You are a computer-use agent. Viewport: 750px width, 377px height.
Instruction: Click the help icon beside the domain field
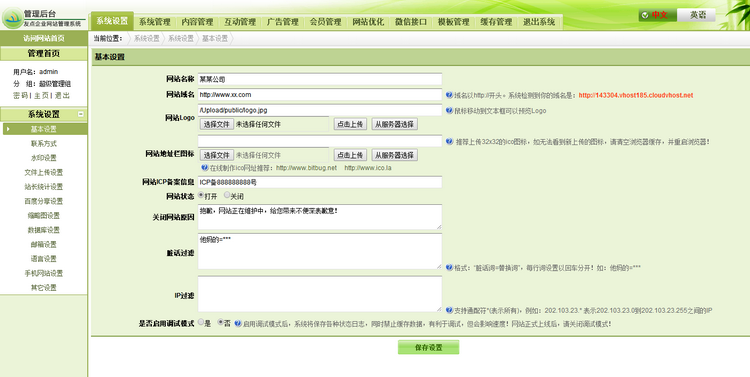tap(449, 95)
